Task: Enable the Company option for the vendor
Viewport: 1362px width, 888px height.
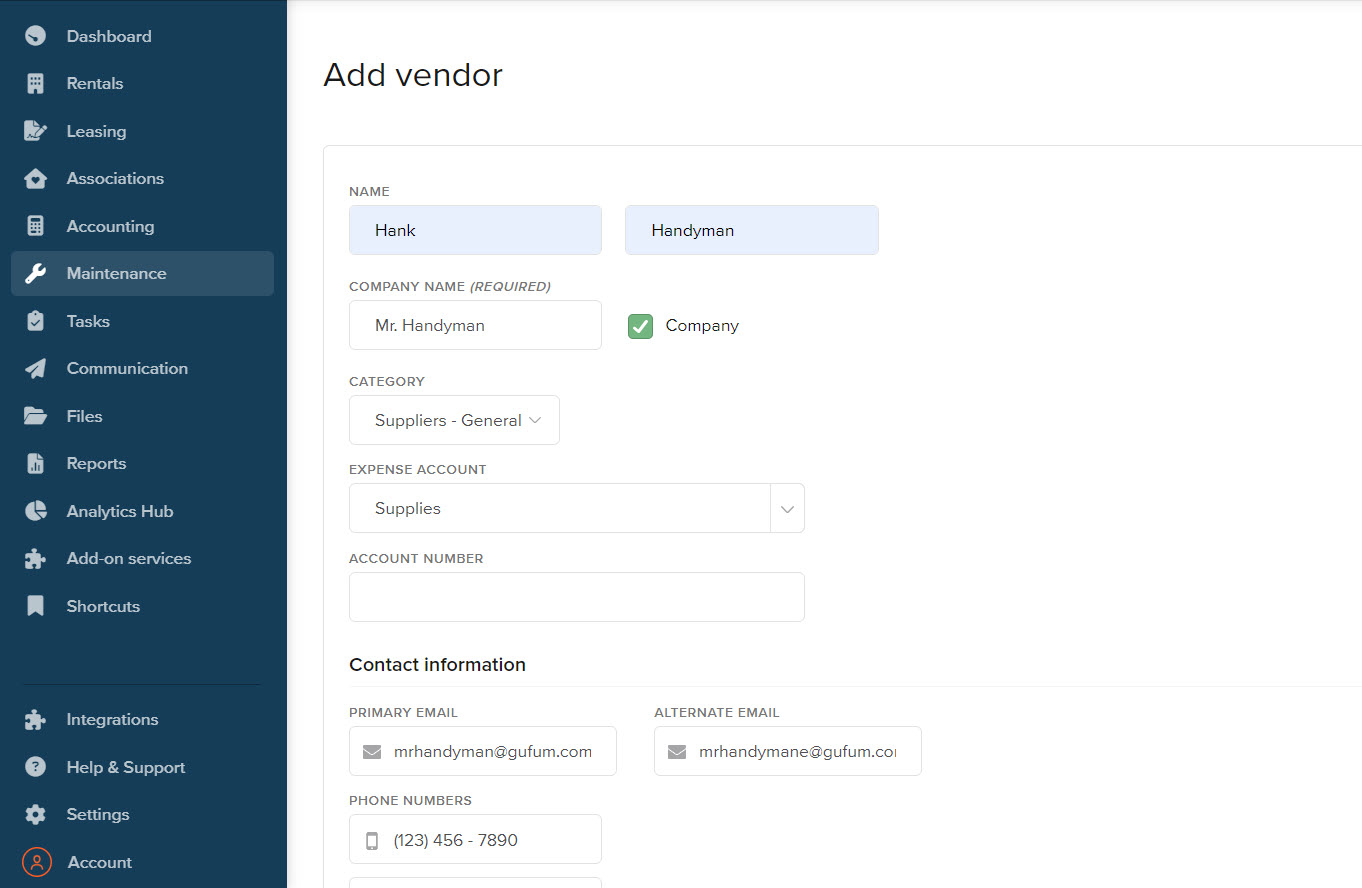Action: (x=639, y=325)
